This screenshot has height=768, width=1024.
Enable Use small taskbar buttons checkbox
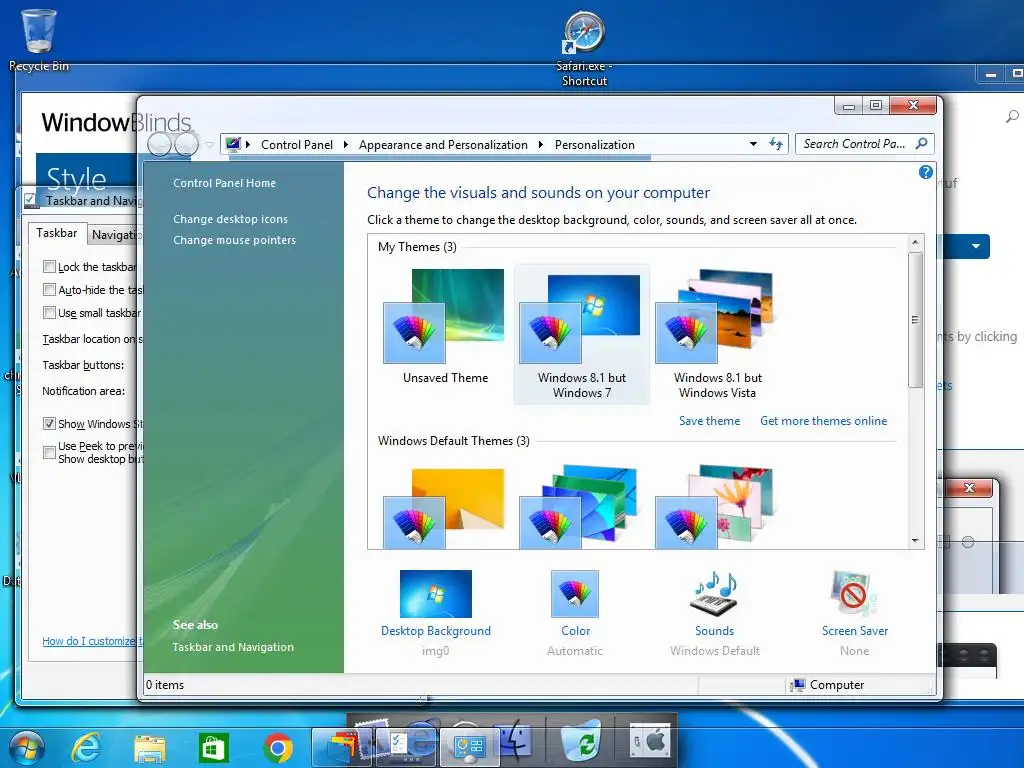(49, 312)
